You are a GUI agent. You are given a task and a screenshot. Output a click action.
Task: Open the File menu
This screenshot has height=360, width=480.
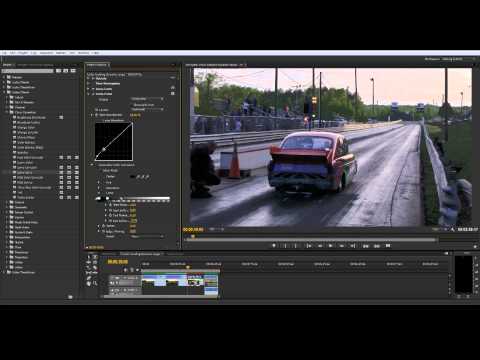coord(5,53)
